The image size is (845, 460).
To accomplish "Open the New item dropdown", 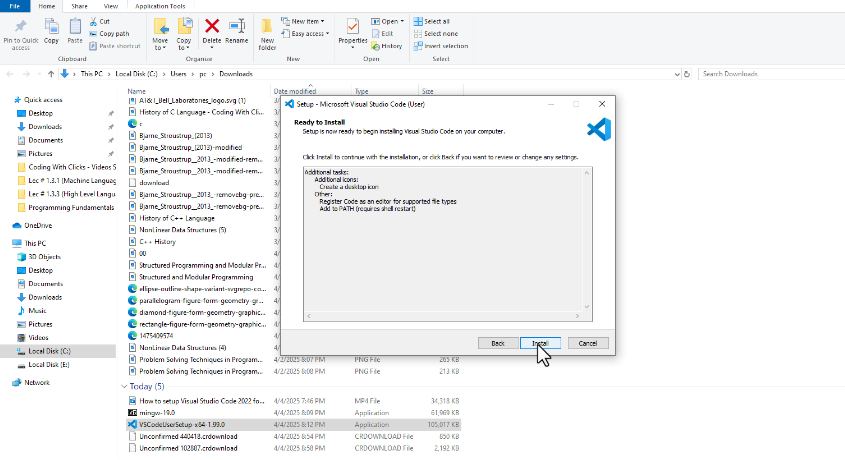I will pyautogui.click(x=303, y=21).
